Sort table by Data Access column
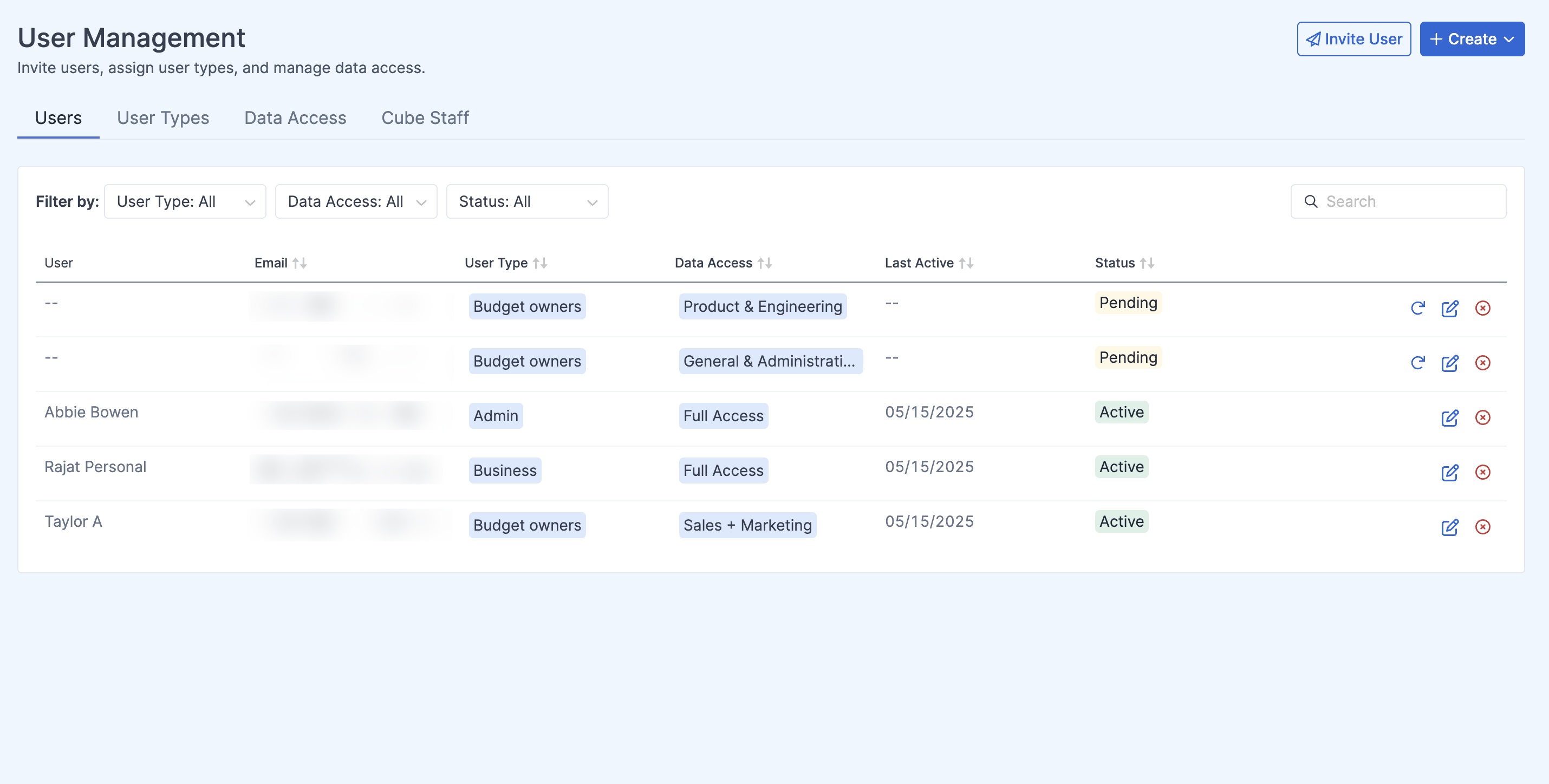The height and width of the screenshot is (784, 1549). click(x=764, y=263)
